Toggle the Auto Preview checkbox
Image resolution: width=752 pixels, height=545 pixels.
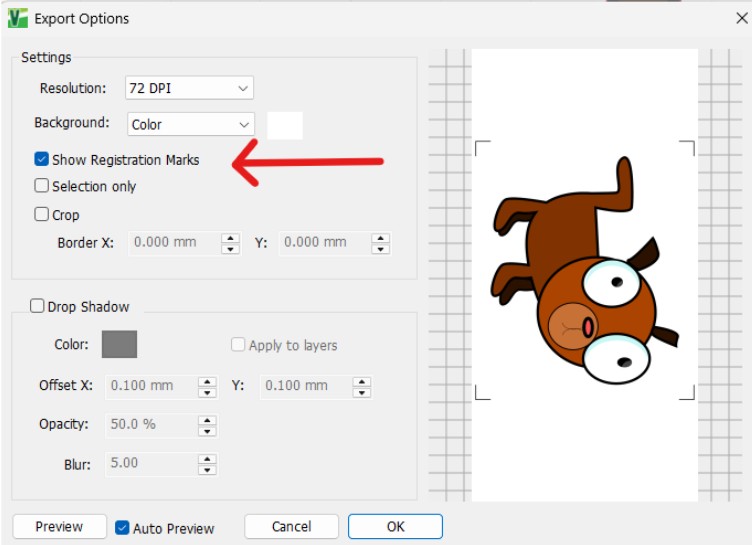point(122,528)
